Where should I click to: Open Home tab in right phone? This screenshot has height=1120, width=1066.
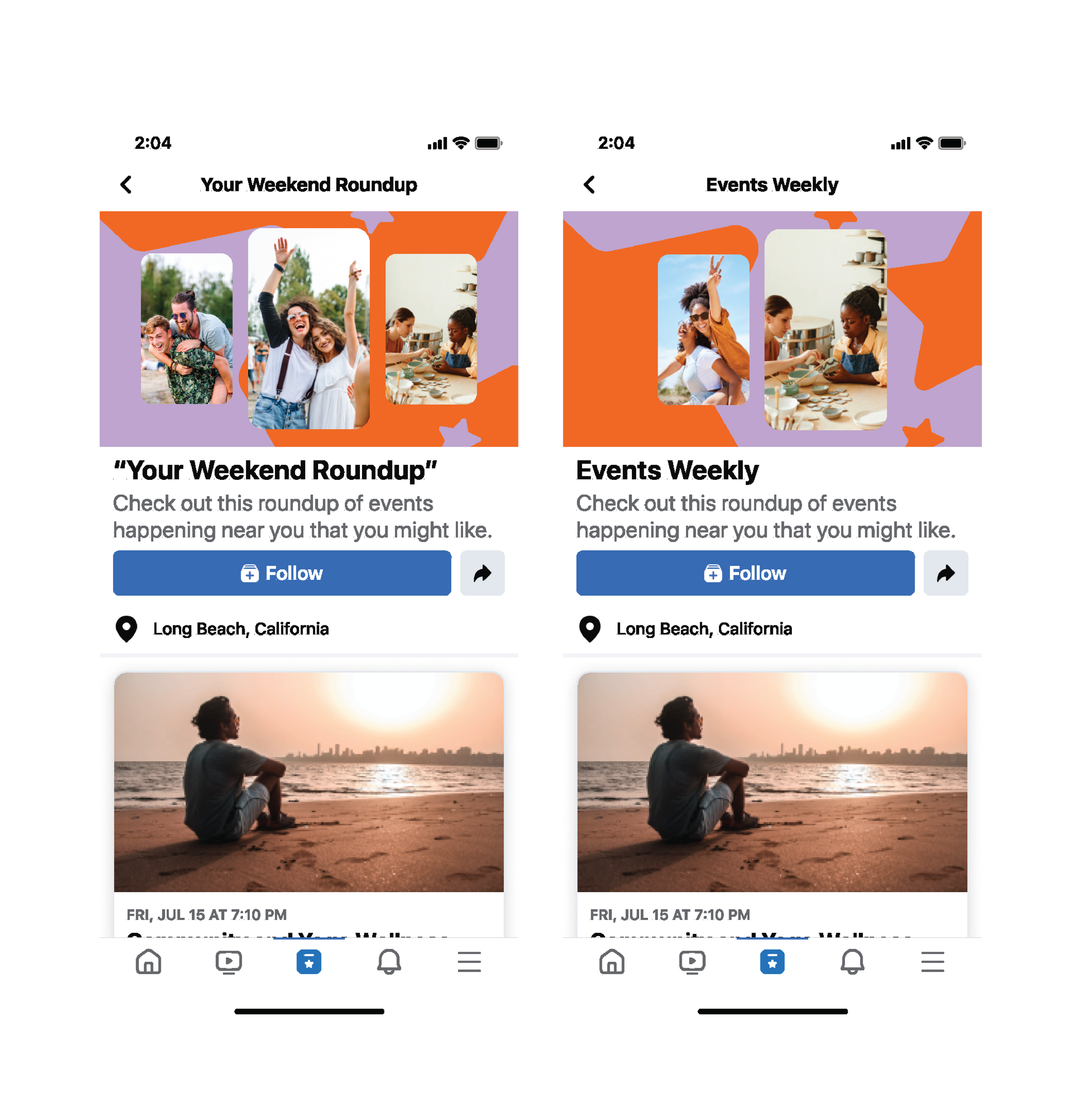click(x=612, y=961)
